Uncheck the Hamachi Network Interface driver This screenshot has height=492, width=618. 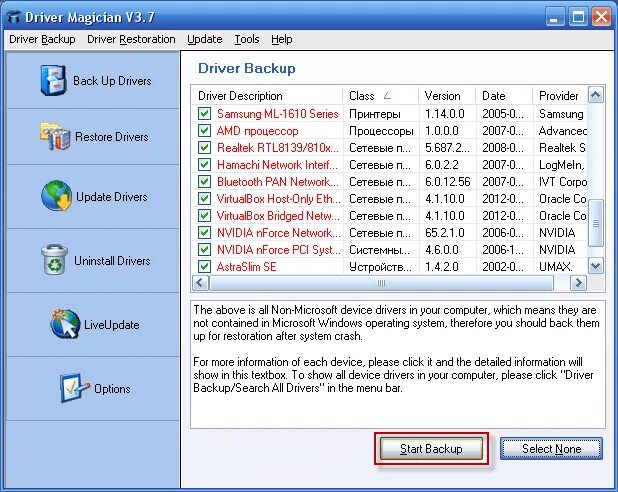click(x=204, y=164)
